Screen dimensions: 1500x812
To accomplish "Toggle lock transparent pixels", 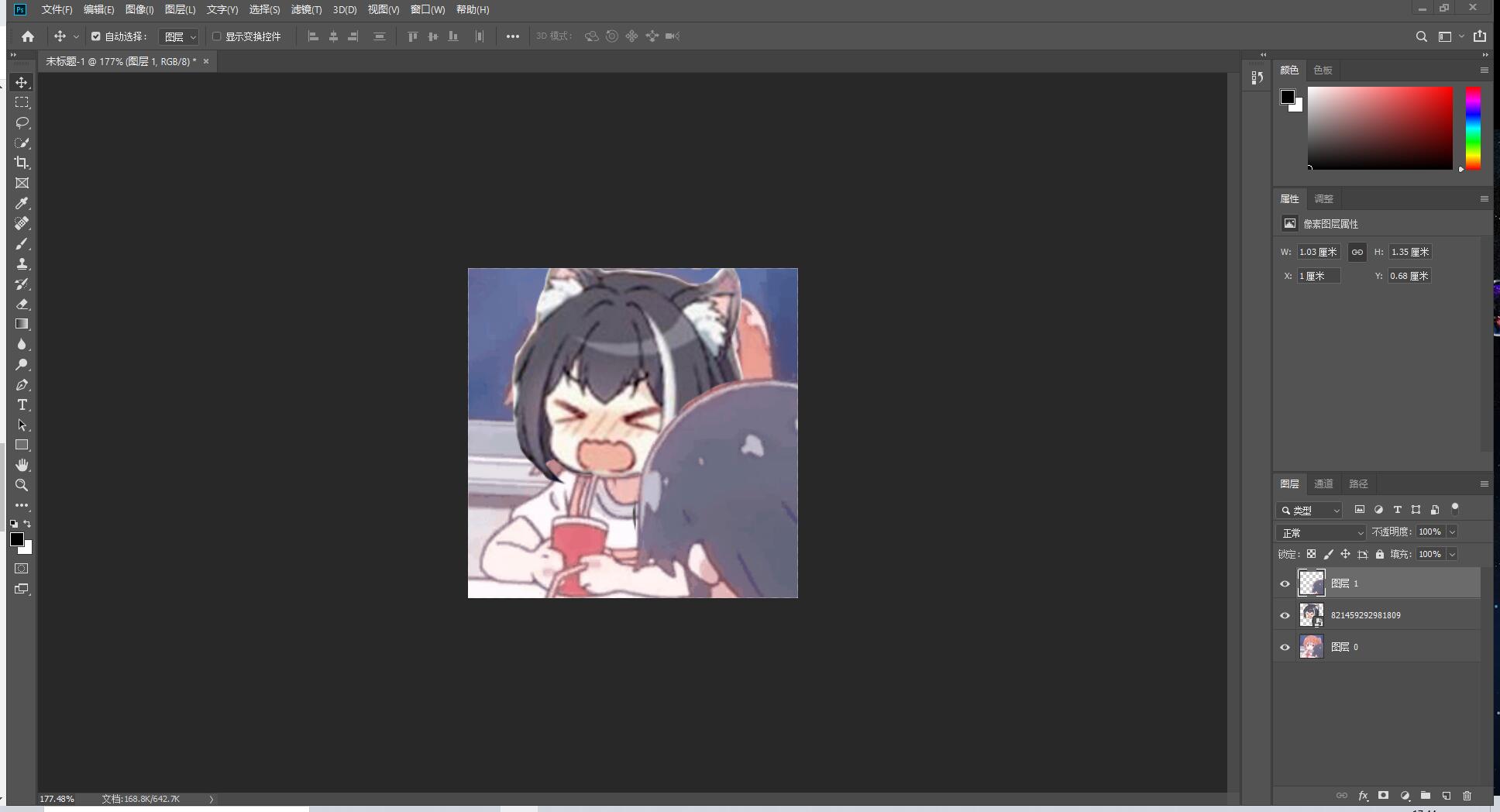I will (1311, 554).
